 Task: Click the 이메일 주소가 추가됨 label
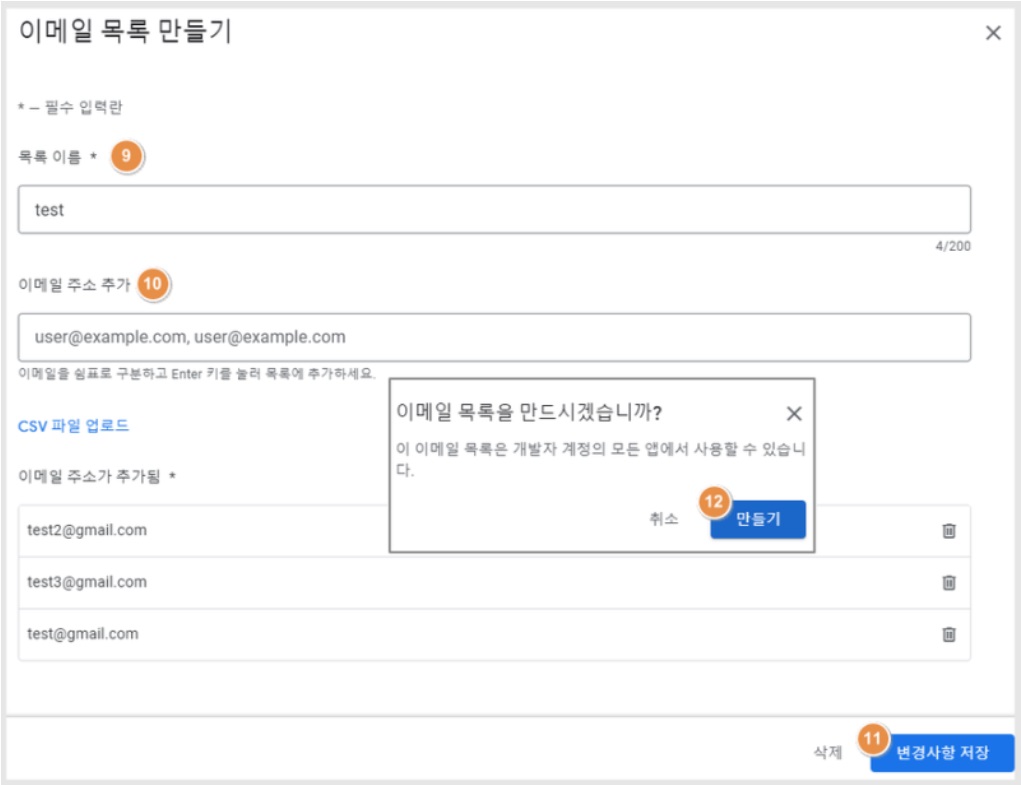tap(97, 476)
